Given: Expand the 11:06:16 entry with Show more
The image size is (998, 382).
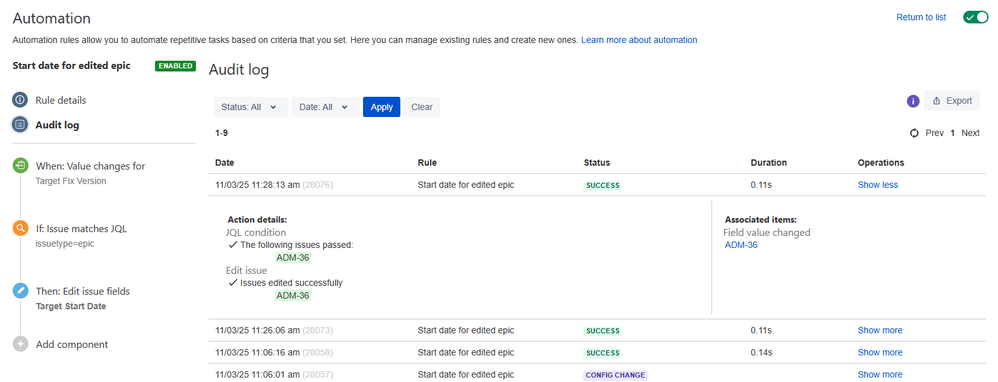Looking at the screenshot, I should (880, 353).
